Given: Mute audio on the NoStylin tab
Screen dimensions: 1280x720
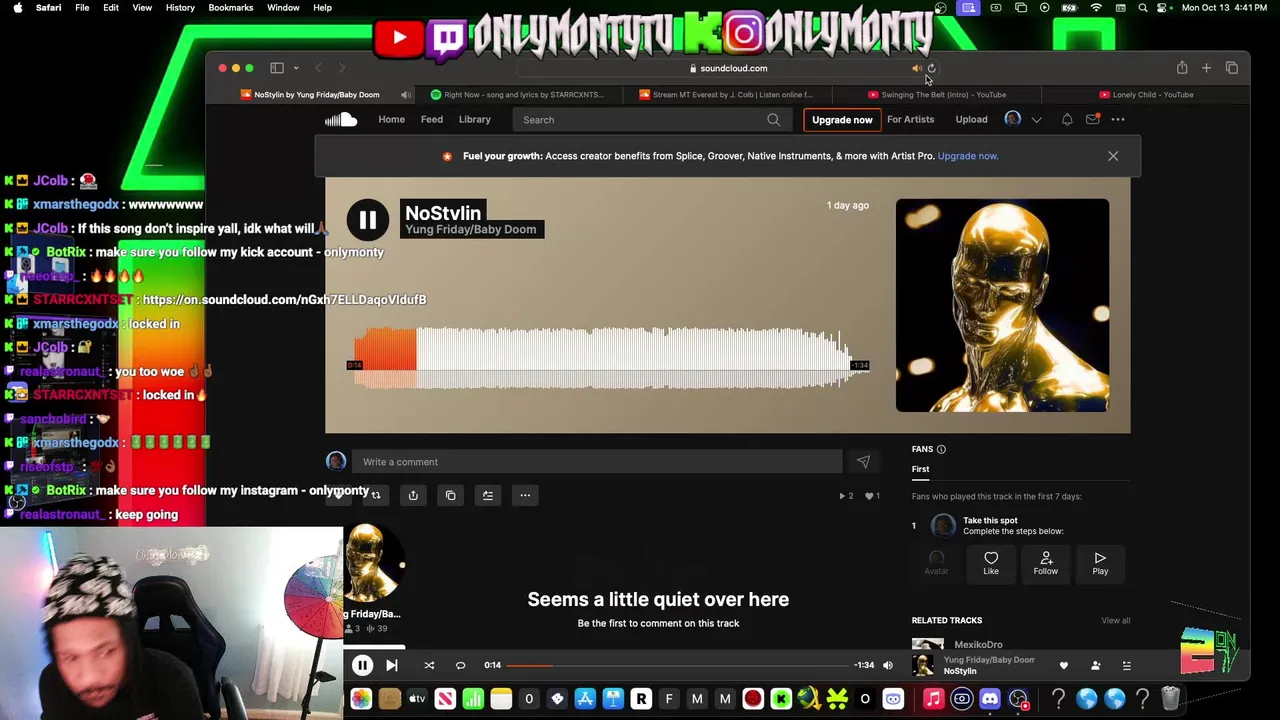Looking at the screenshot, I should [x=405, y=95].
